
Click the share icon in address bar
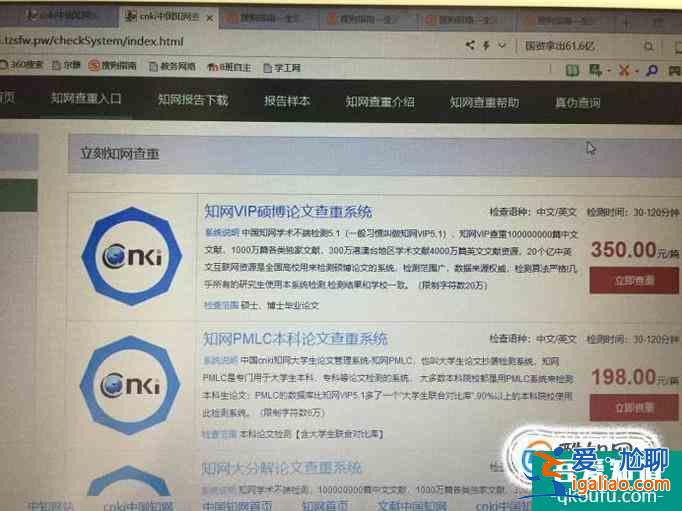471,45
